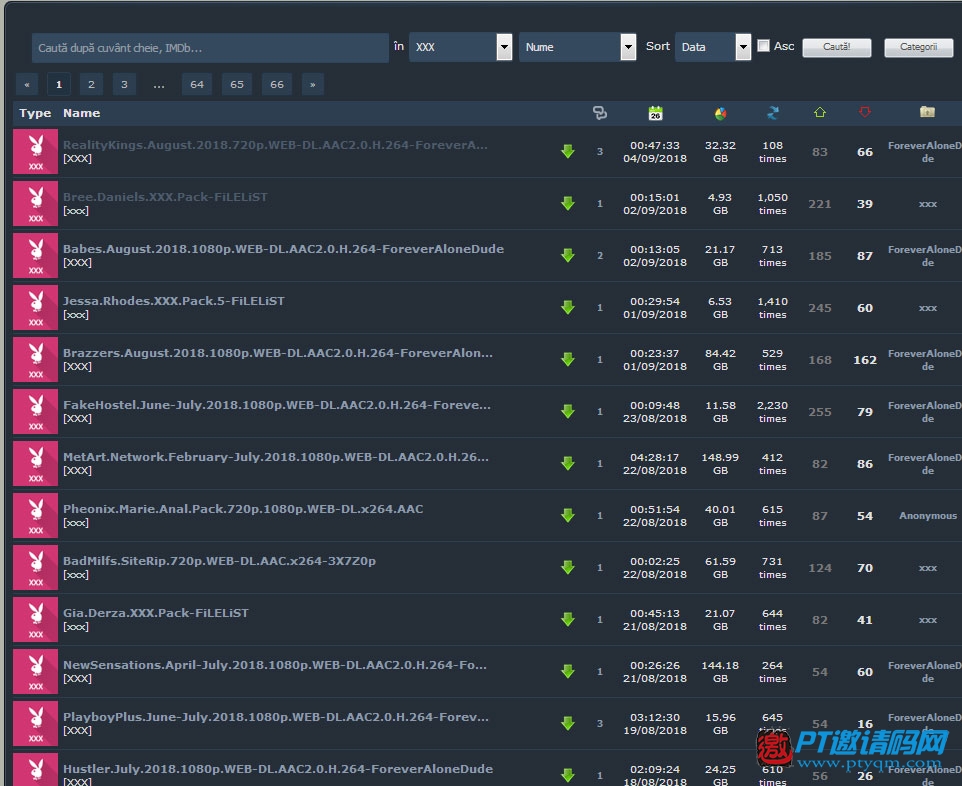Open PlayboyPlus.June-July torrent link

click(276, 717)
